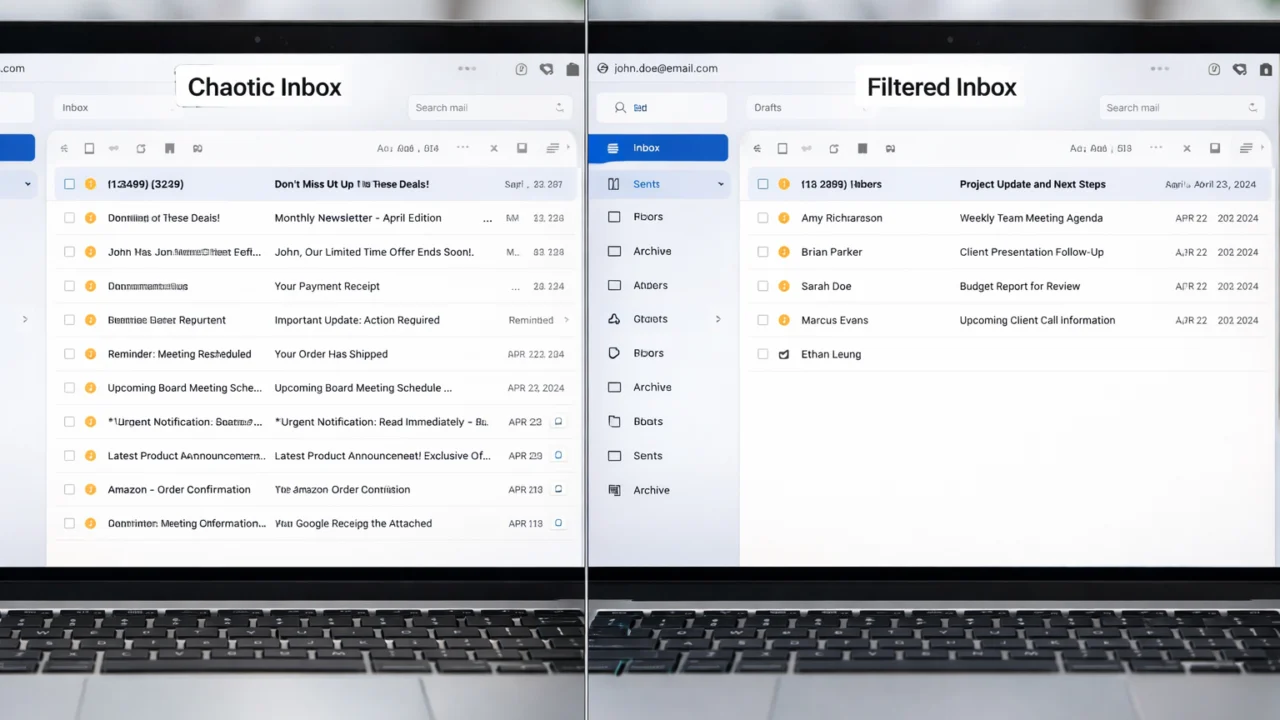Click the more options ellipsis in the filtered toolbar
Image resolution: width=1280 pixels, height=720 pixels.
1155,148
